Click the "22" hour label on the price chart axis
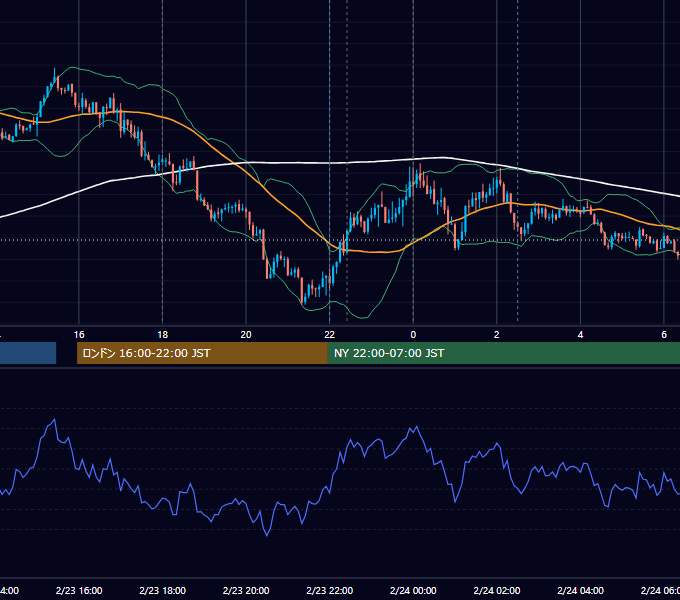Viewport: 680px width, 600px height. coord(330,335)
